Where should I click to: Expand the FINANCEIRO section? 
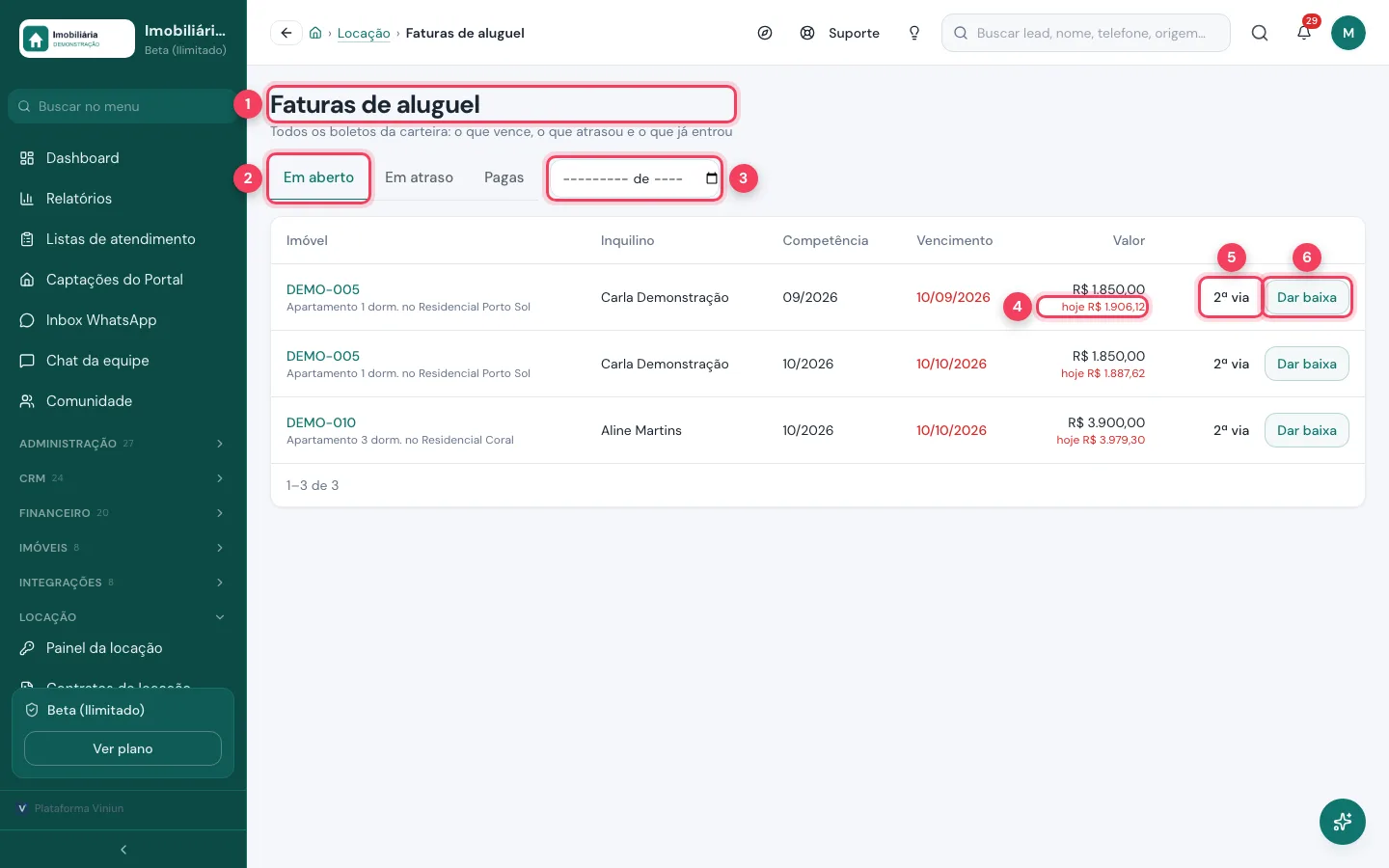pyautogui.click(x=123, y=513)
